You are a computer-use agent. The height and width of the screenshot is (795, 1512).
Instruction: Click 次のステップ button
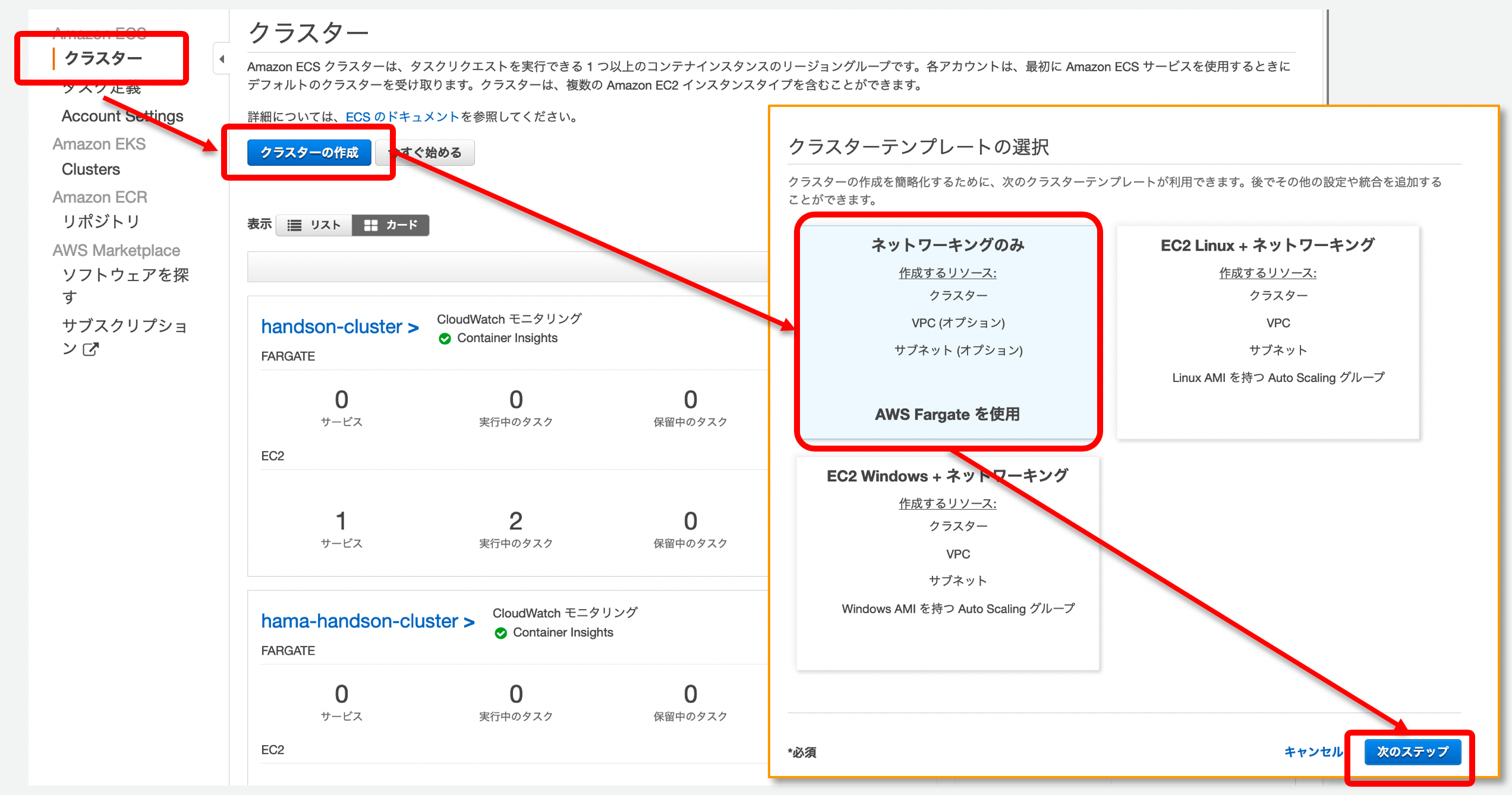point(1412,752)
